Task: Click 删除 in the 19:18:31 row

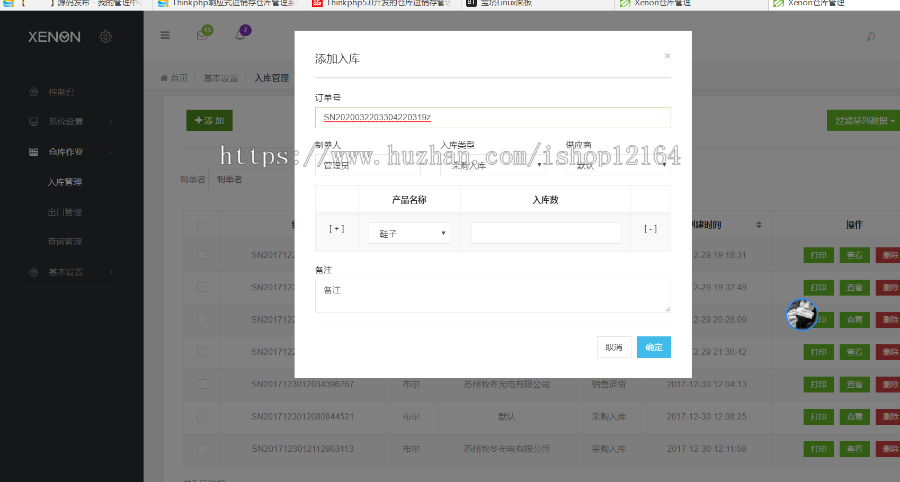Action: 889,255
